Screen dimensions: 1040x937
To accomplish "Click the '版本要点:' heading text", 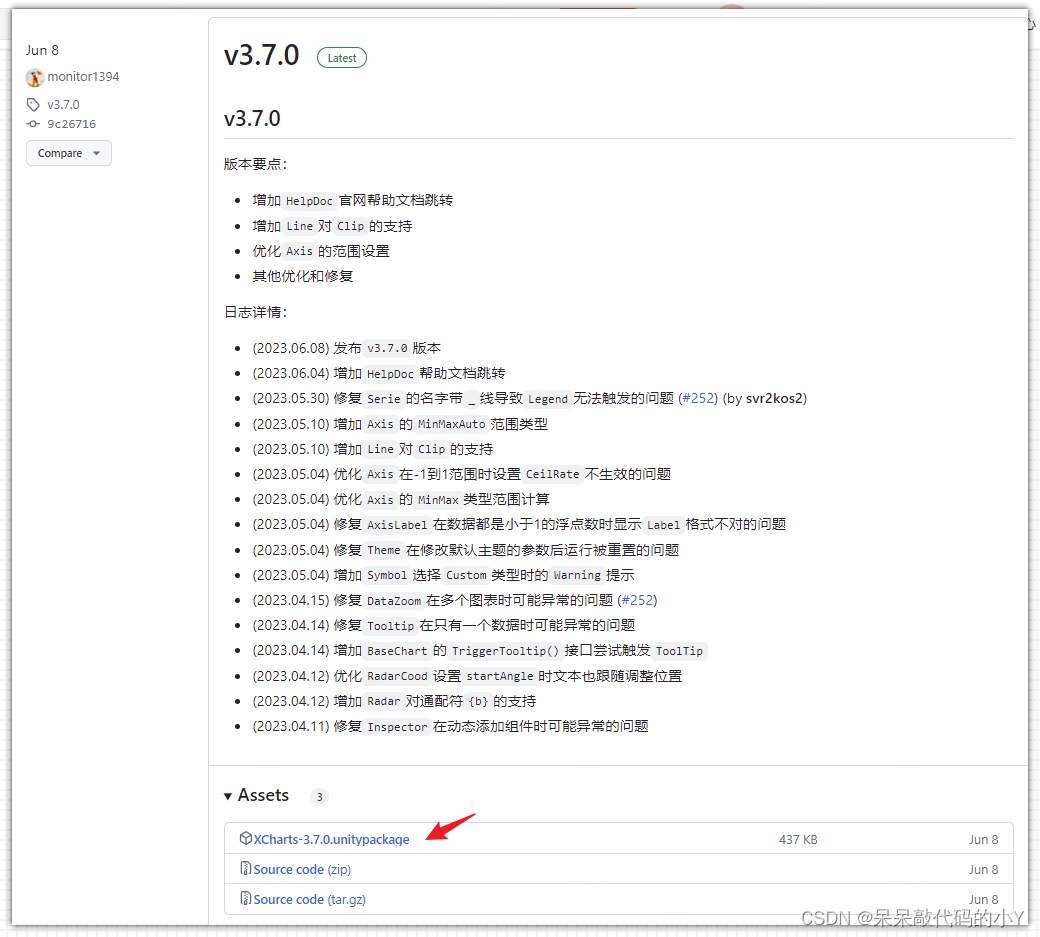I will [255, 164].
